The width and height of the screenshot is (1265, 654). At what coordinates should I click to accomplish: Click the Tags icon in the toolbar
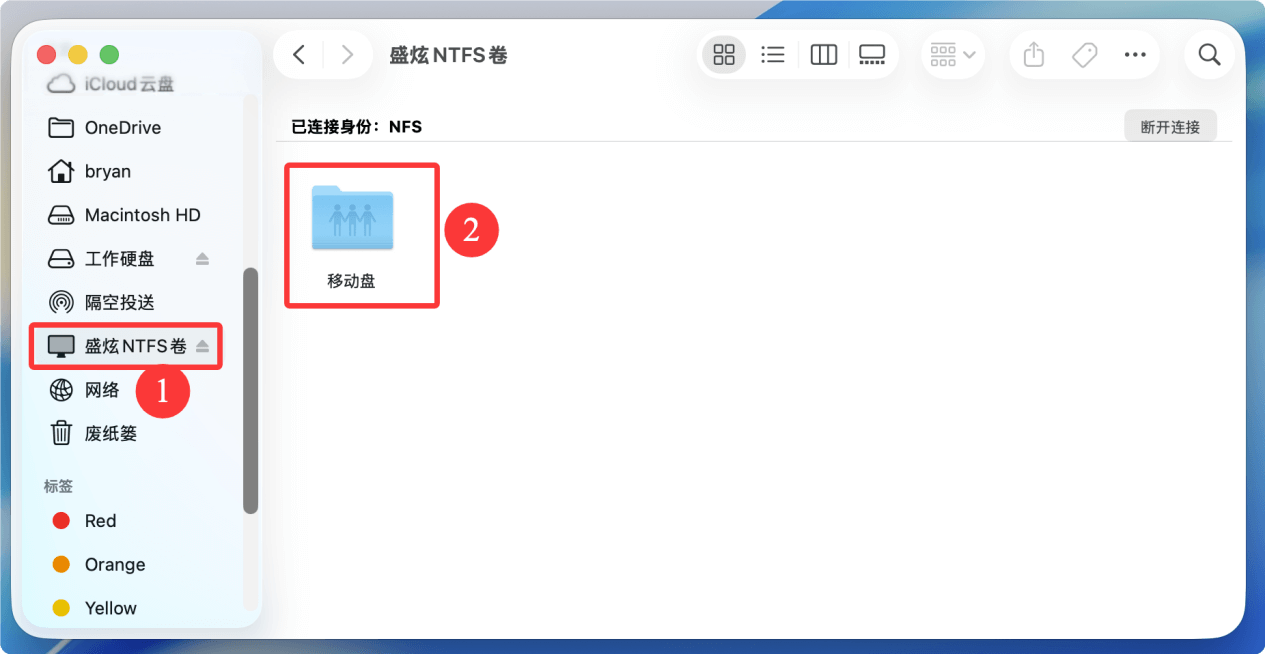pyautogui.click(x=1084, y=55)
